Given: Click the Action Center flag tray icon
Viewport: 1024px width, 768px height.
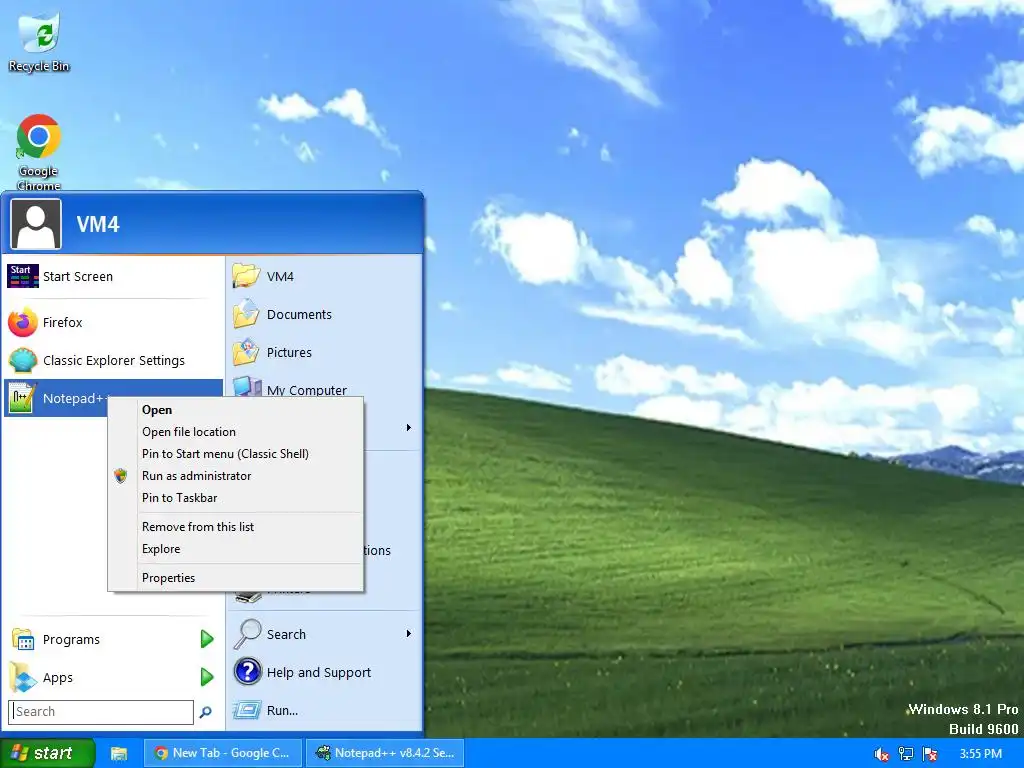Looking at the screenshot, I should coord(930,754).
